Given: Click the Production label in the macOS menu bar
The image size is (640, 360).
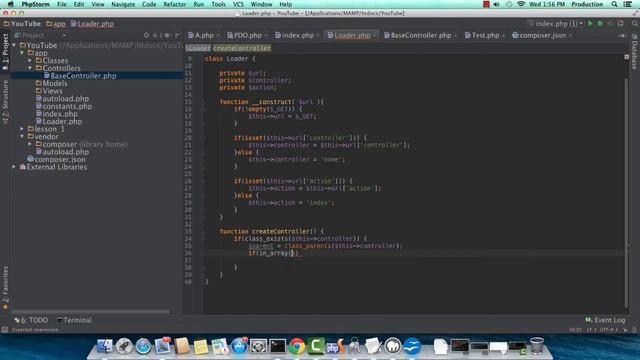Looking at the screenshot, I should click(x=587, y=4).
